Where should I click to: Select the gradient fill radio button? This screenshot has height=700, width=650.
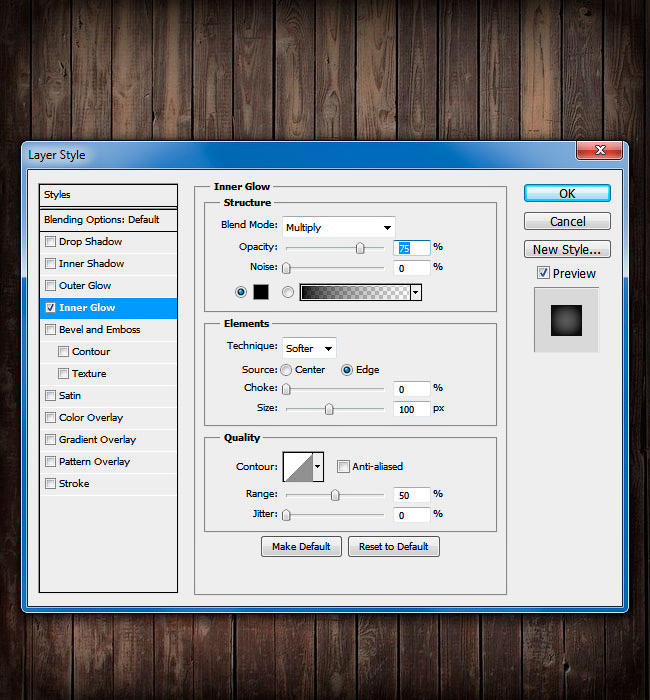point(288,292)
